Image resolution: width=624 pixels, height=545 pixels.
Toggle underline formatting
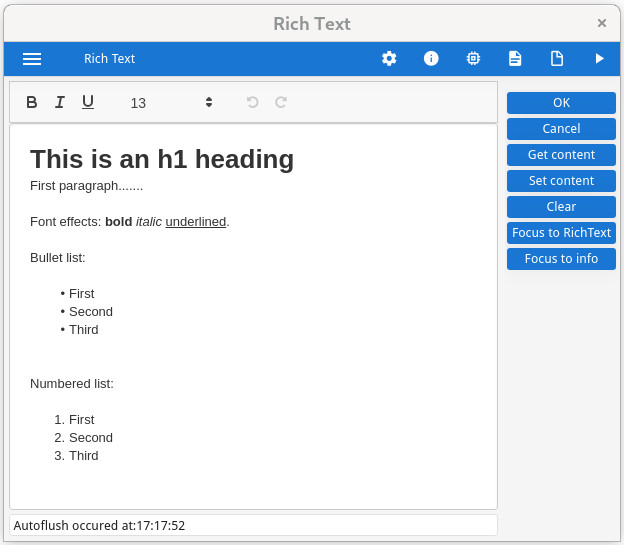pos(88,102)
